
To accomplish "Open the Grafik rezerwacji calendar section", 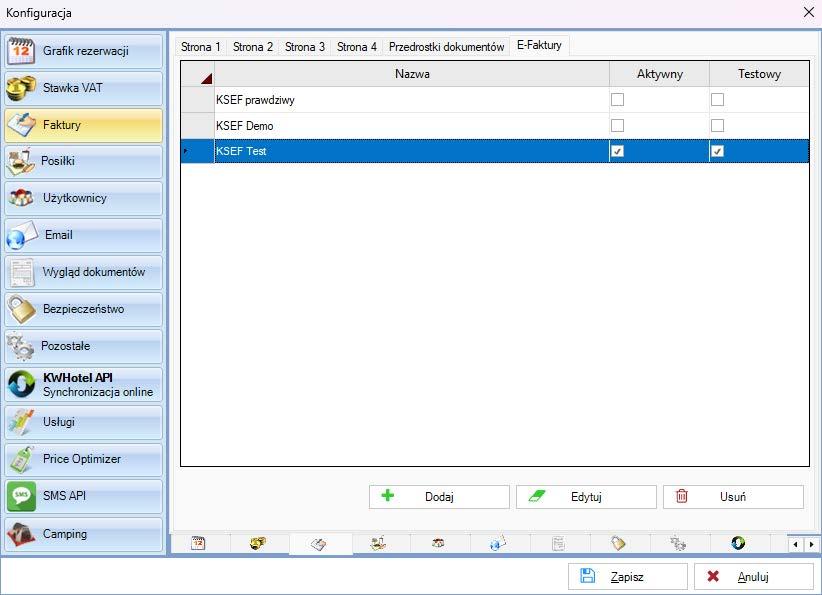I will [x=83, y=51].
